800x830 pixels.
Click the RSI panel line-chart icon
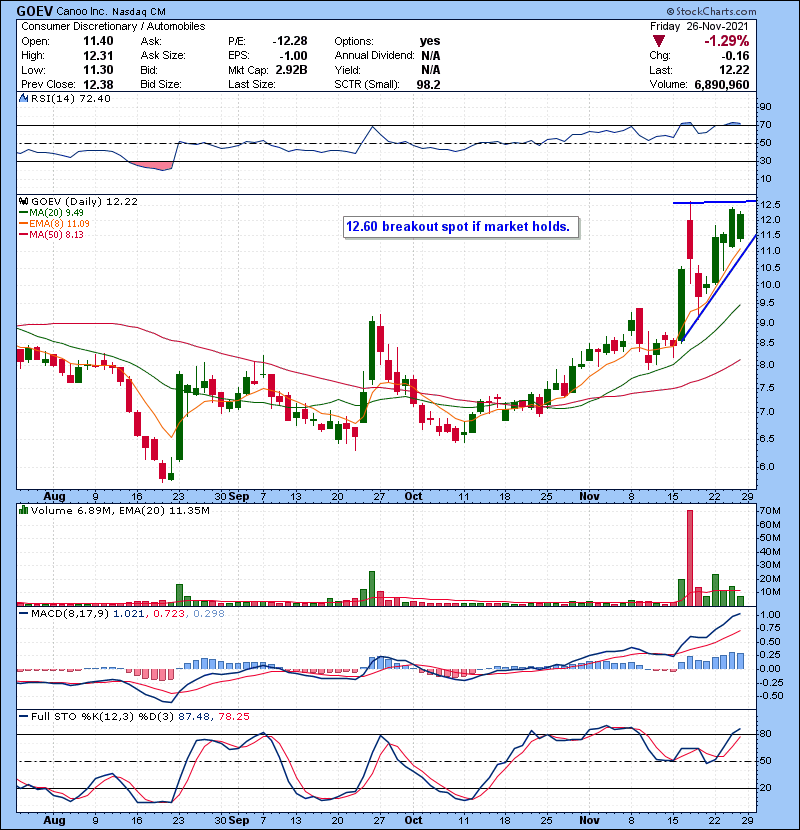tap(24, 98)
